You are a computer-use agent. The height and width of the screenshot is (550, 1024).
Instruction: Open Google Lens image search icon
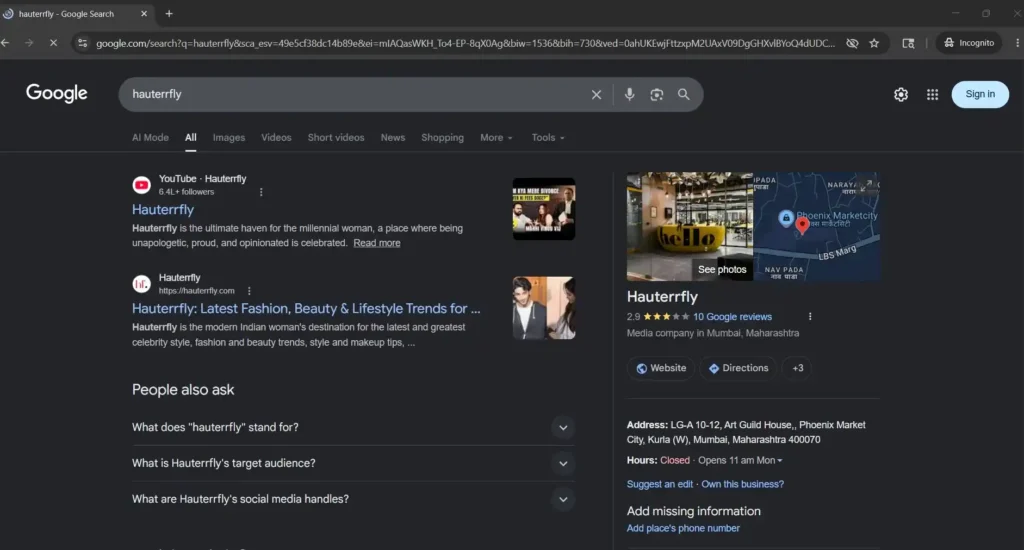point(656,95)
